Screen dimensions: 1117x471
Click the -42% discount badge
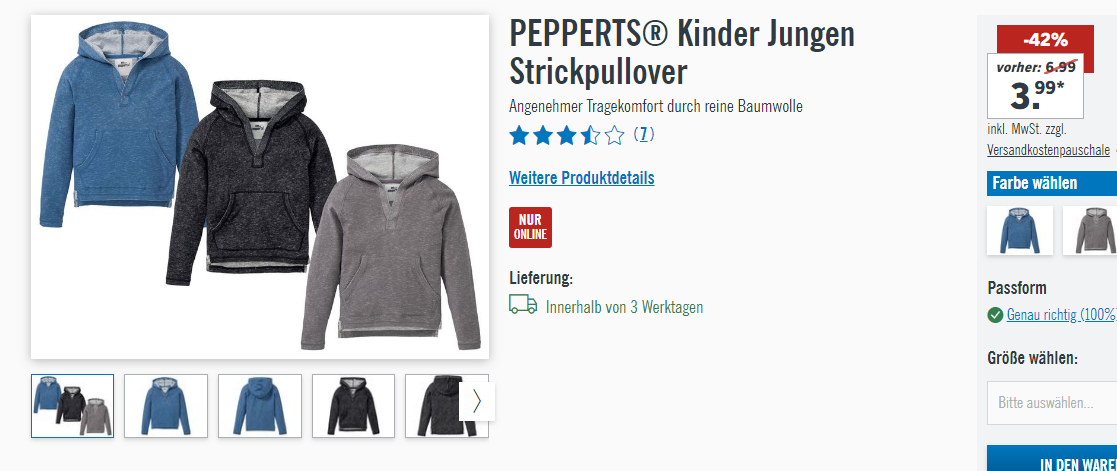1045,40
